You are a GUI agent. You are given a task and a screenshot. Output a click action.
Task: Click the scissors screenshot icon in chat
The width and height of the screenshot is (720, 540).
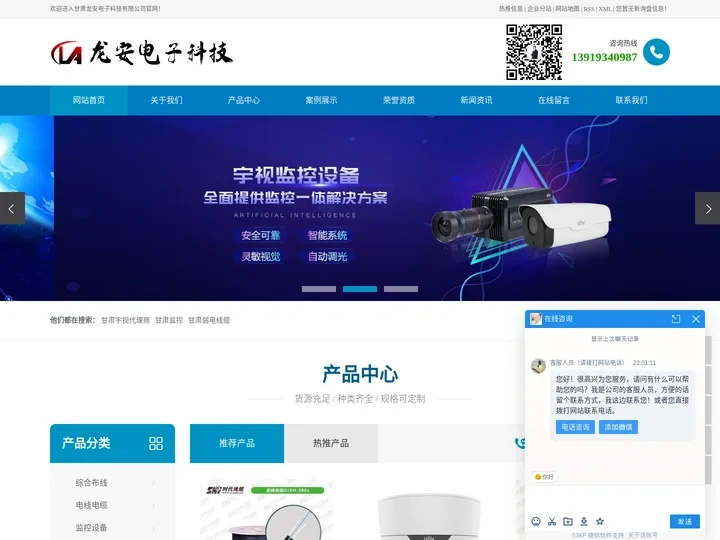click(552, 521)
